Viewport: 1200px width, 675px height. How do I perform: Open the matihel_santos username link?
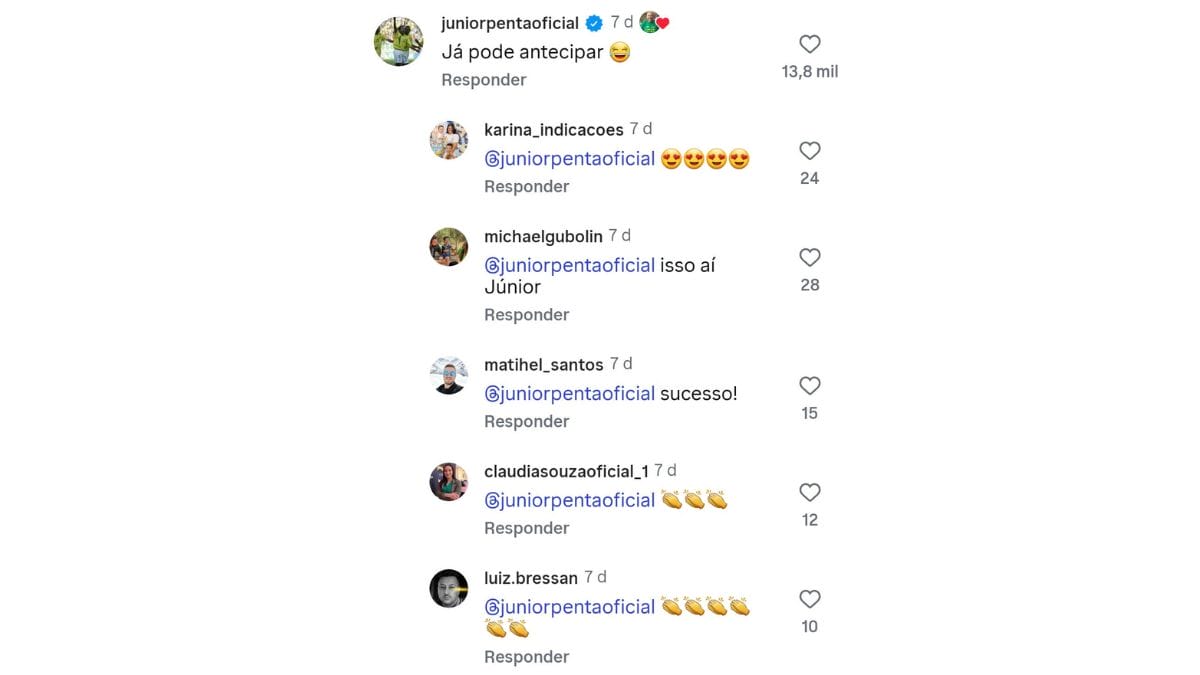coord(543,365)
